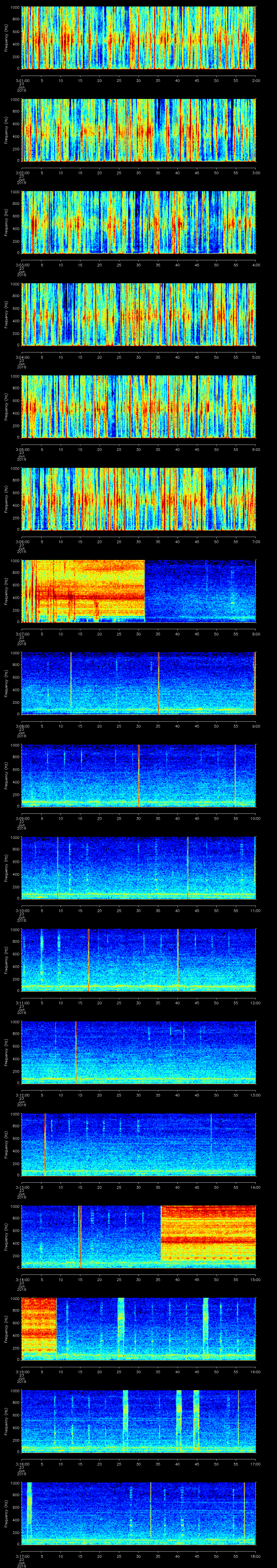The height and width of the screenshot is (1568, 277).
Task: Click red line near 12 seconds in 3:08:00 spectrogram
Action: [x=71, y=682]
